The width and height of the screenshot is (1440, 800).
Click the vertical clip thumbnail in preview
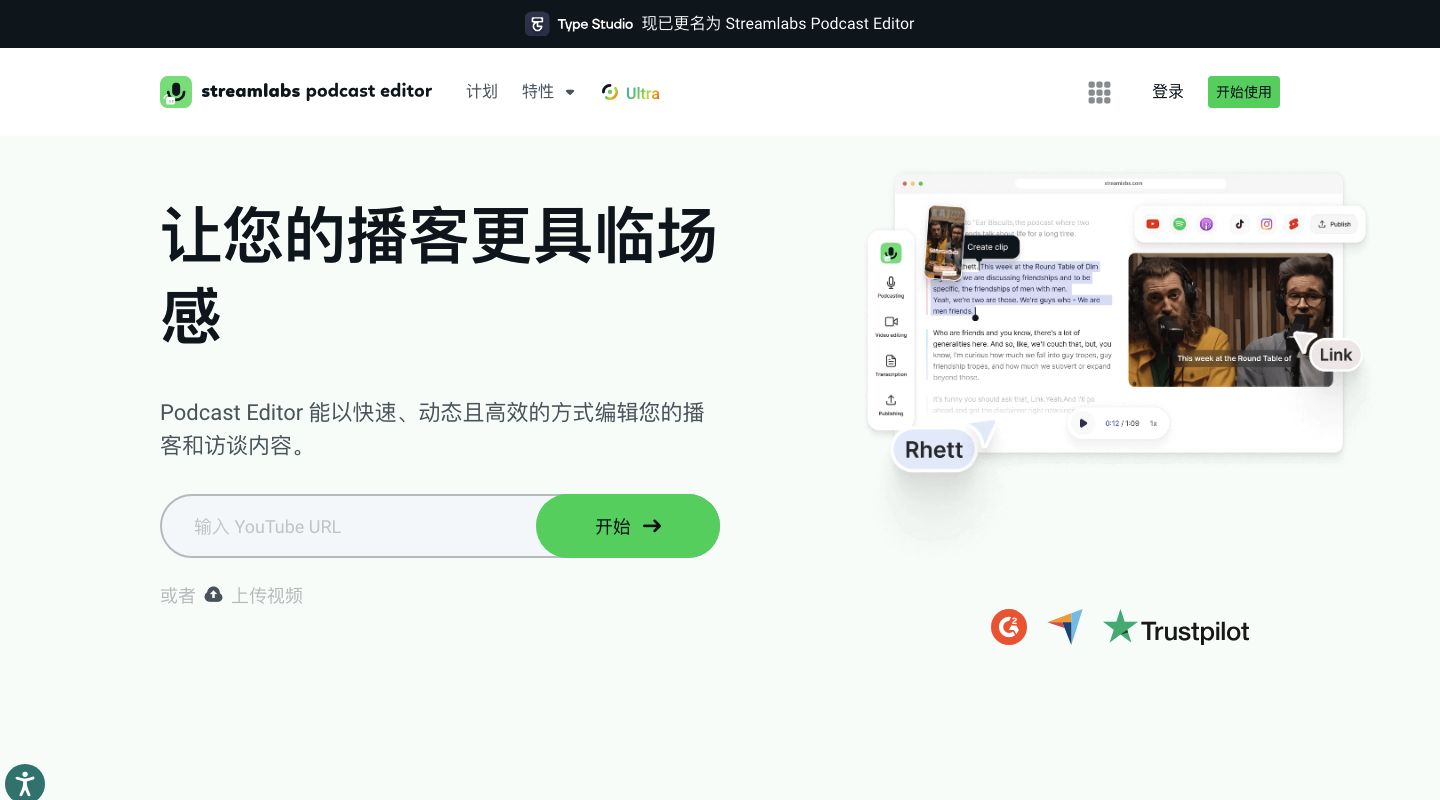[945, 242]
